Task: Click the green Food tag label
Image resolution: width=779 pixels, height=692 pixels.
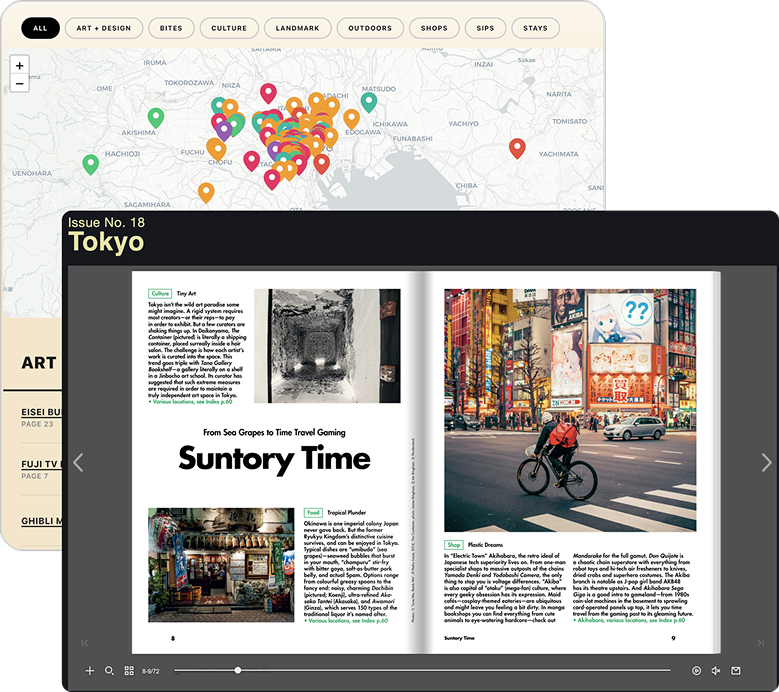Action: [x=313, y=513]
